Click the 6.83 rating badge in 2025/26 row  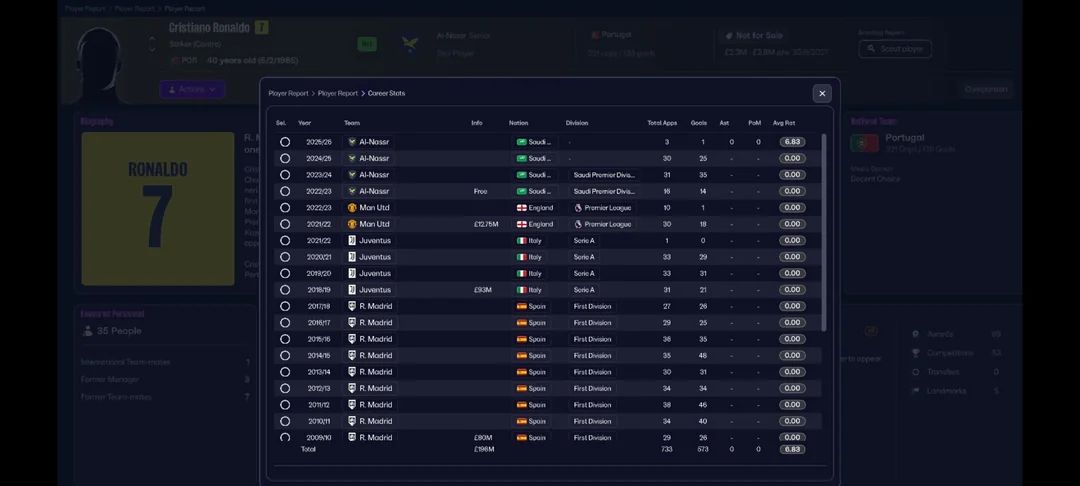tap(792, 142)
